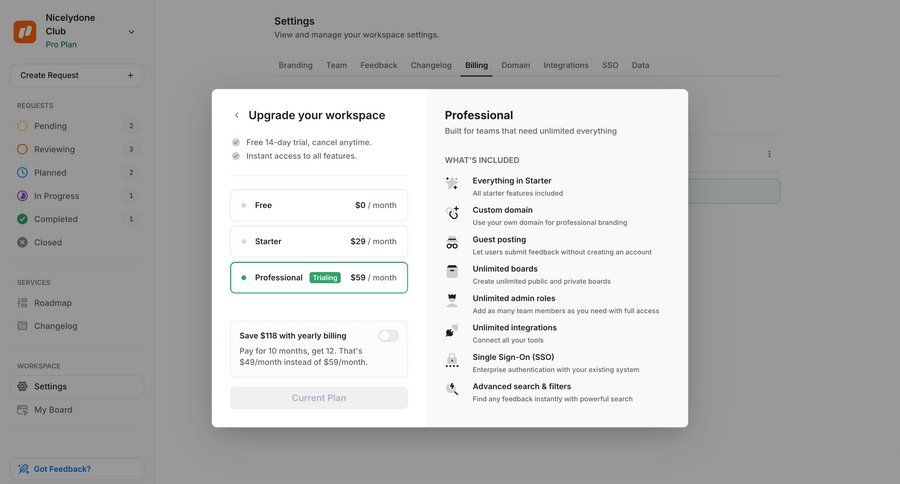Screen dimensions: 900x484
Task: Enable the yearly billing toggle
Action: coord(388,336)
